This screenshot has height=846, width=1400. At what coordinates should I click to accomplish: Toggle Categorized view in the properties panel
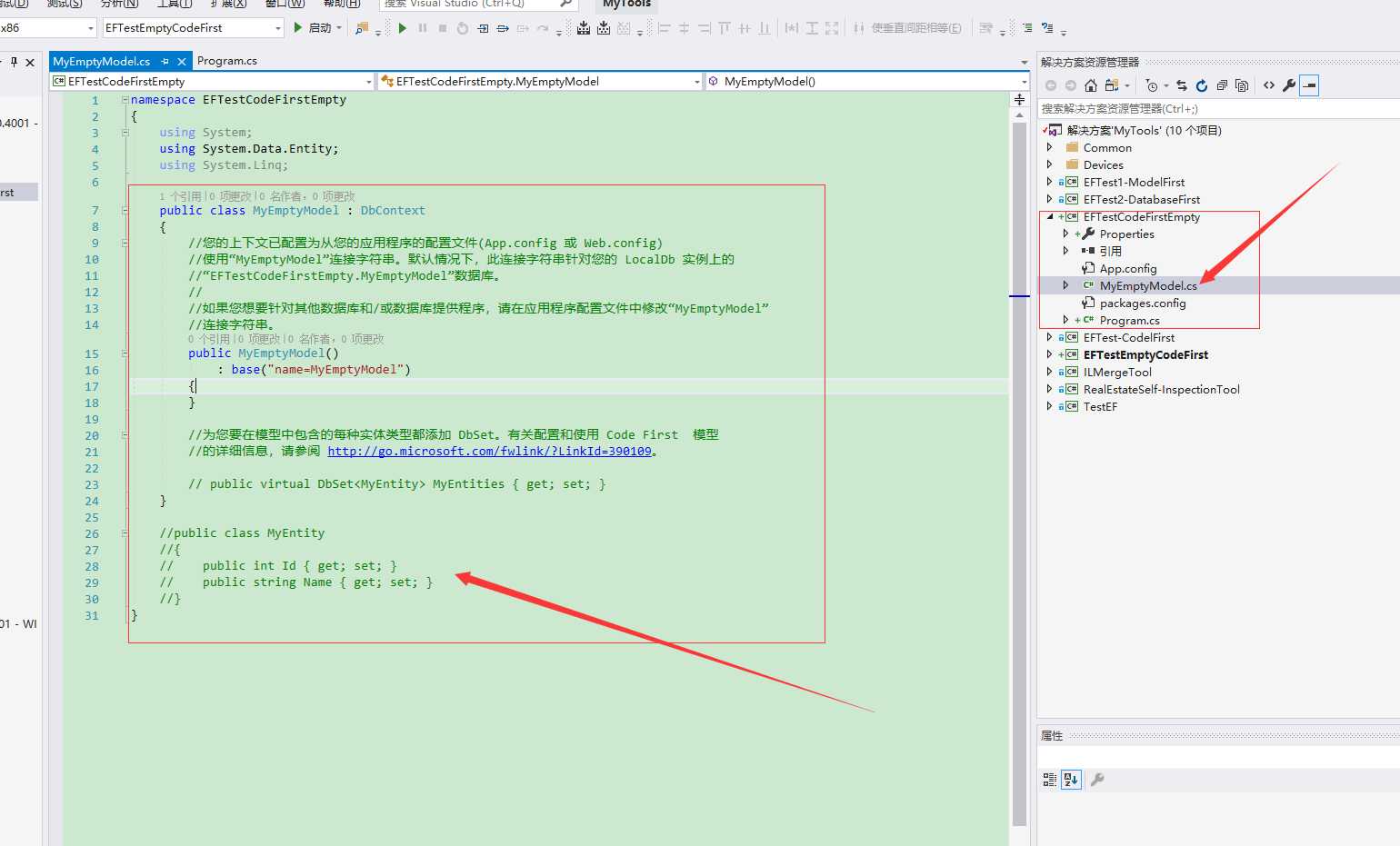pyautogui.click(x=1050, y=780)
